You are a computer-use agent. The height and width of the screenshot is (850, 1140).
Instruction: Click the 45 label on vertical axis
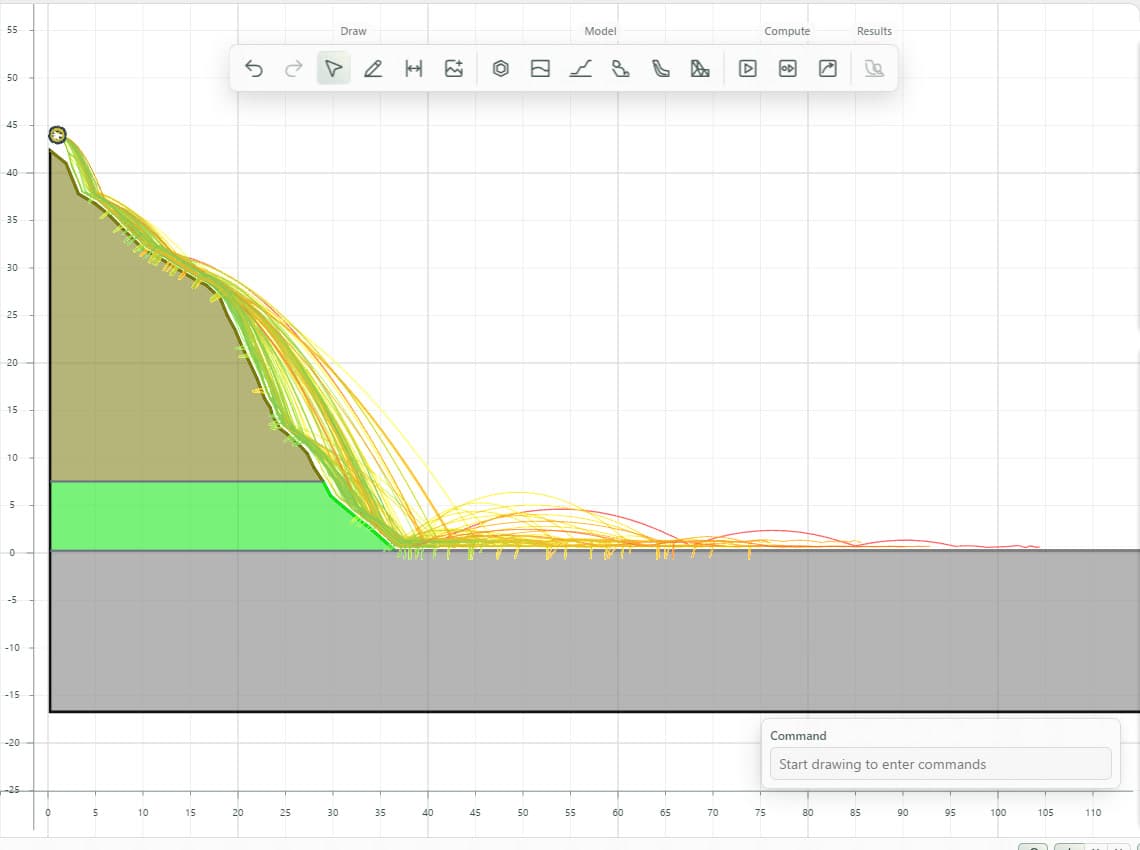coord(12,125)
